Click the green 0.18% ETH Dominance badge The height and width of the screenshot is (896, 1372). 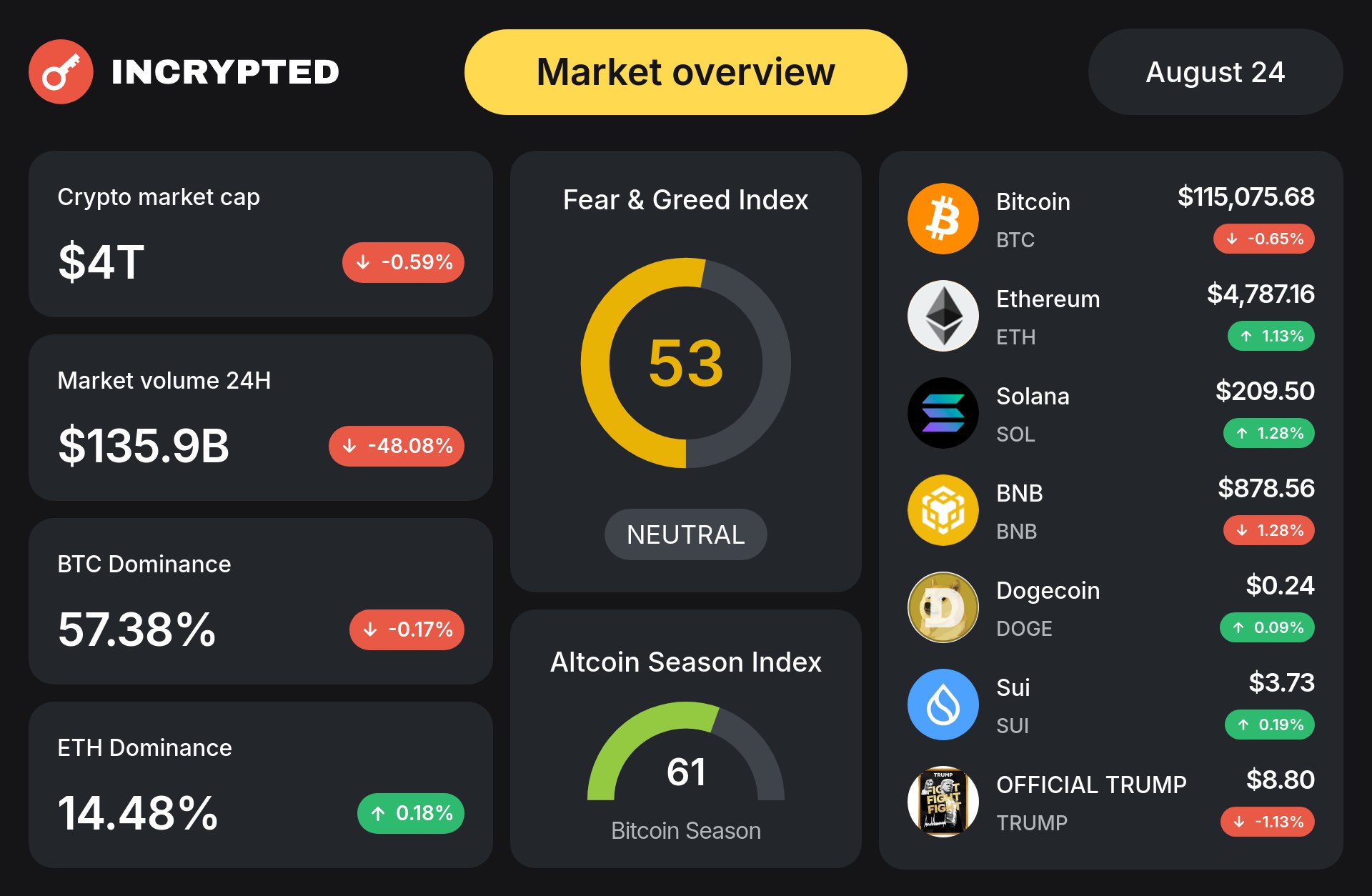(411, 813)
